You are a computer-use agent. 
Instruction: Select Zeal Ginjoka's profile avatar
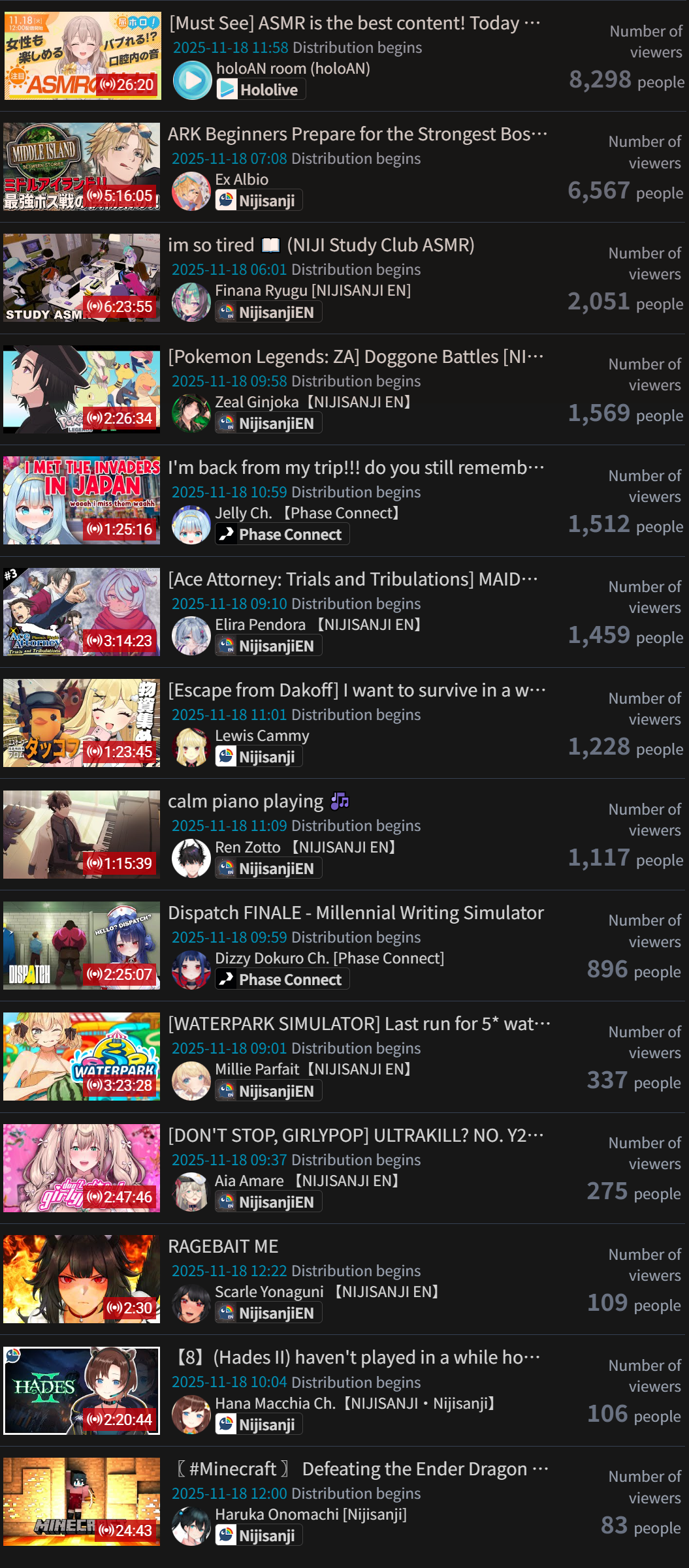pos(191,413)
